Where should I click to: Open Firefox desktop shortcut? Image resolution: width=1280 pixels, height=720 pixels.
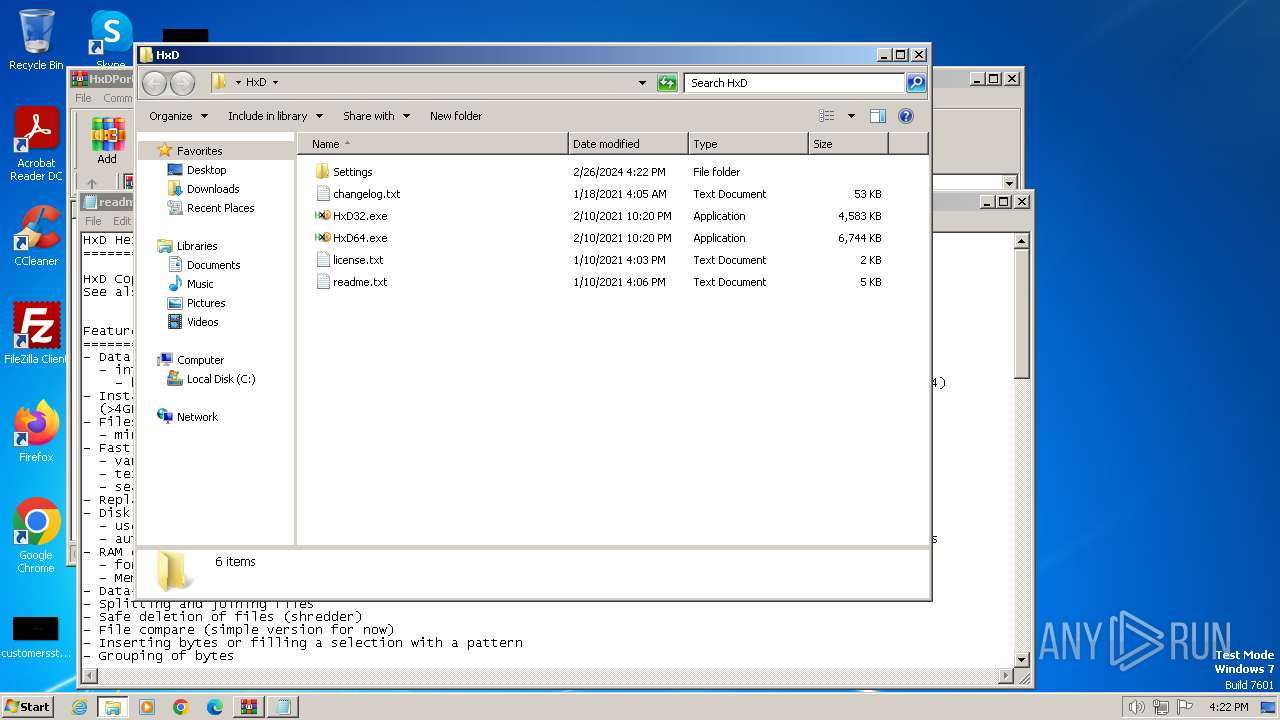click(36, 432)
